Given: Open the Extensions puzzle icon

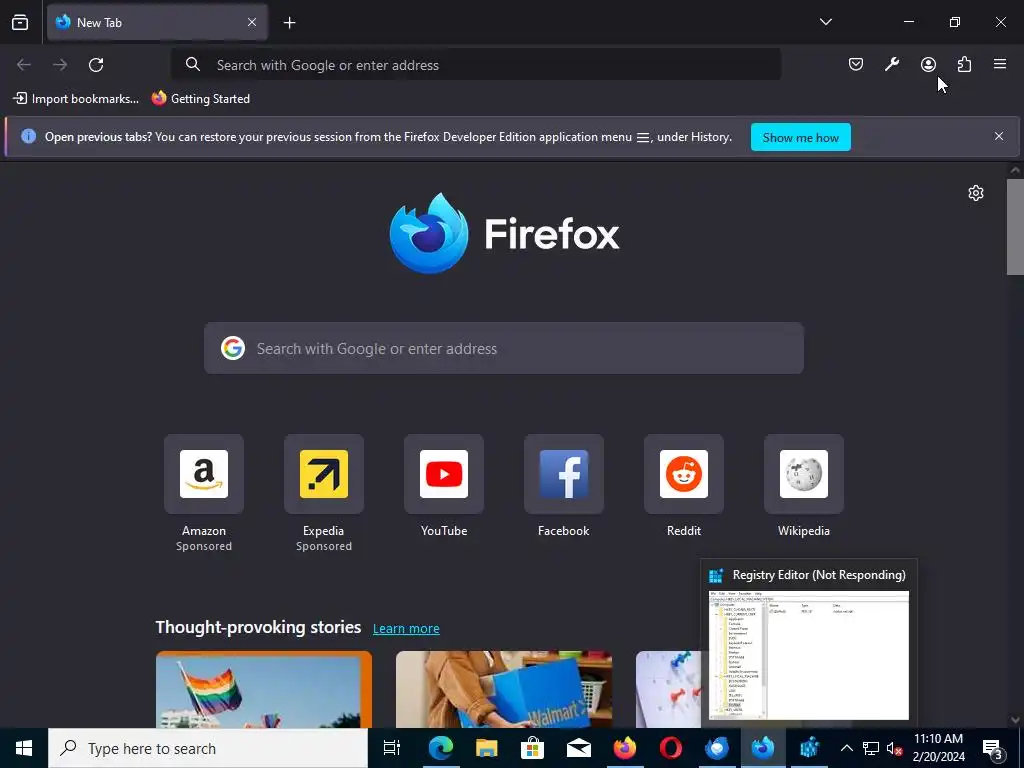Looking at the screenshot, I should coord(964,64).
